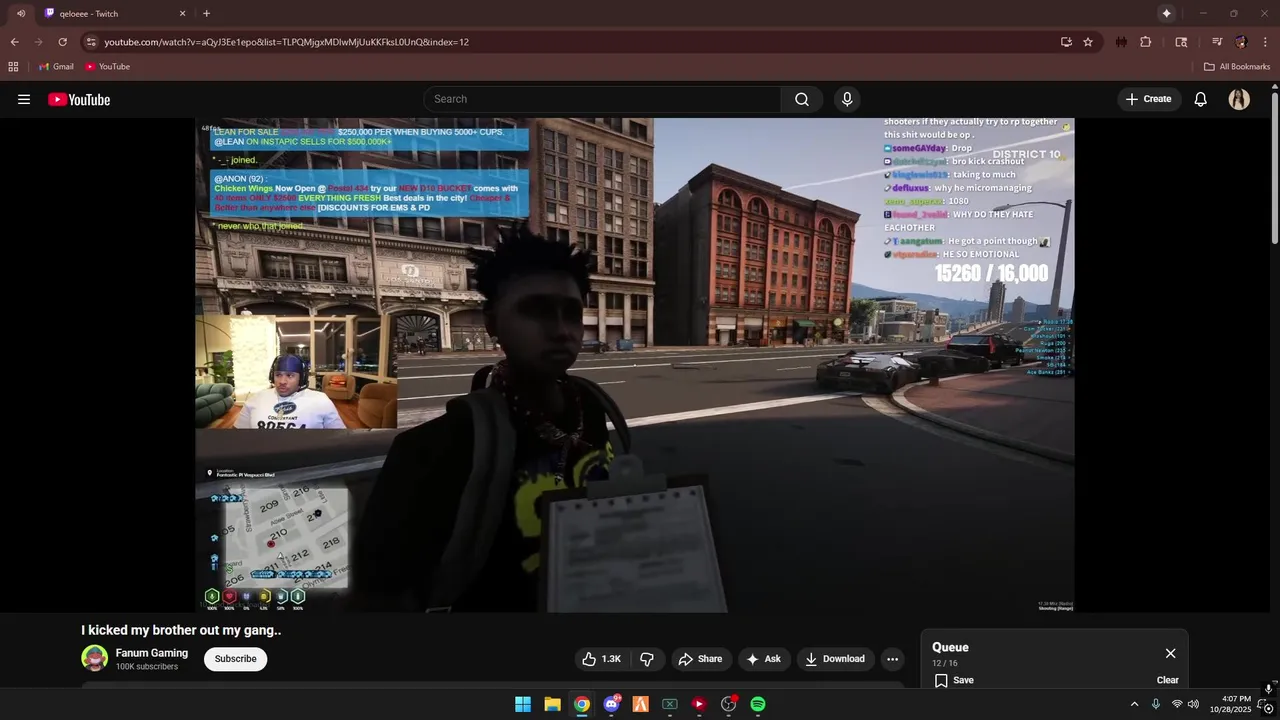Like the video with thumbs up
This screenshot has height=720, width=1280.
pyautogui.click(x=601, y=659)
